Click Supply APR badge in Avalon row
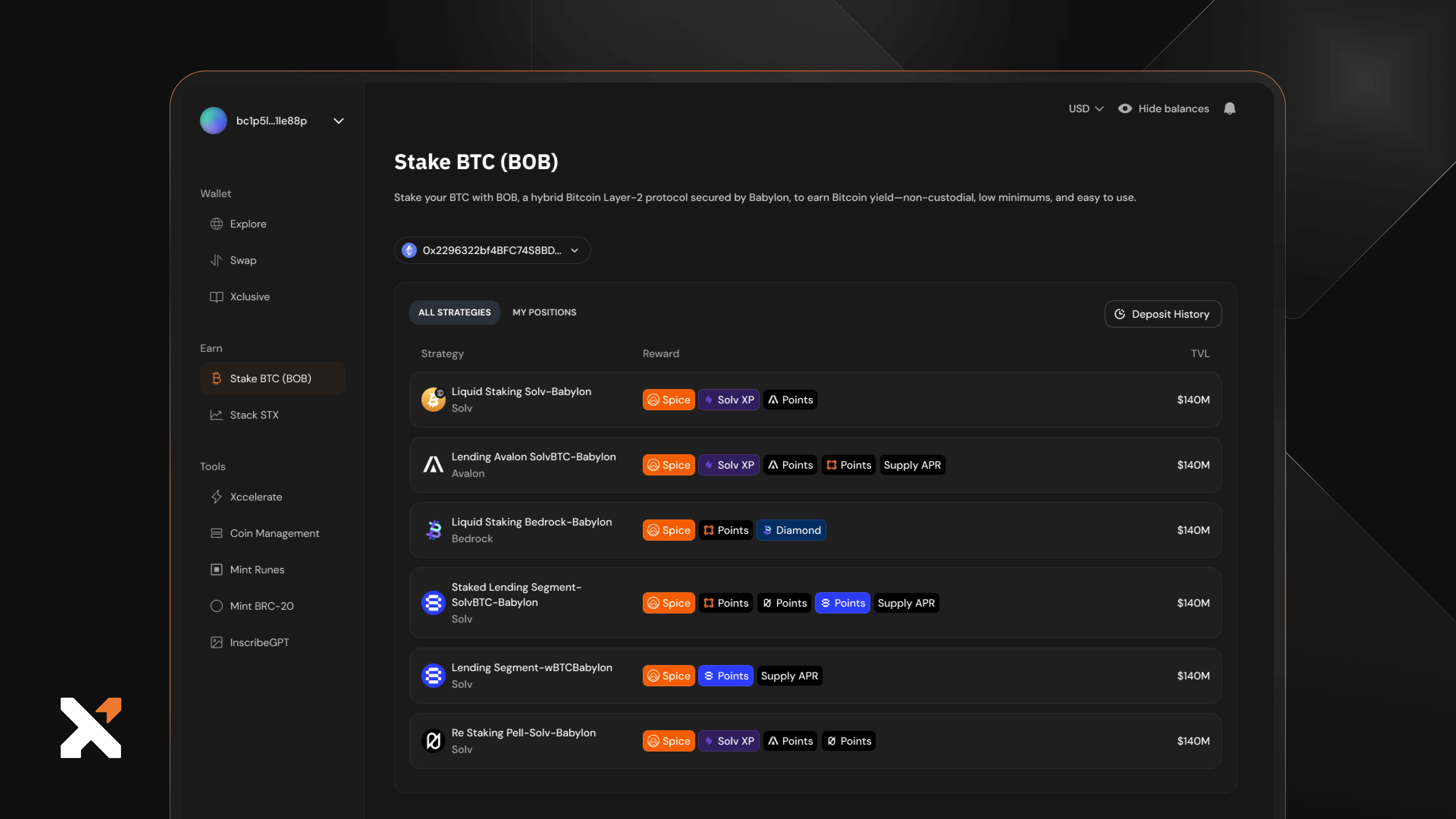 pyautogui.click(x=912, y=465)
